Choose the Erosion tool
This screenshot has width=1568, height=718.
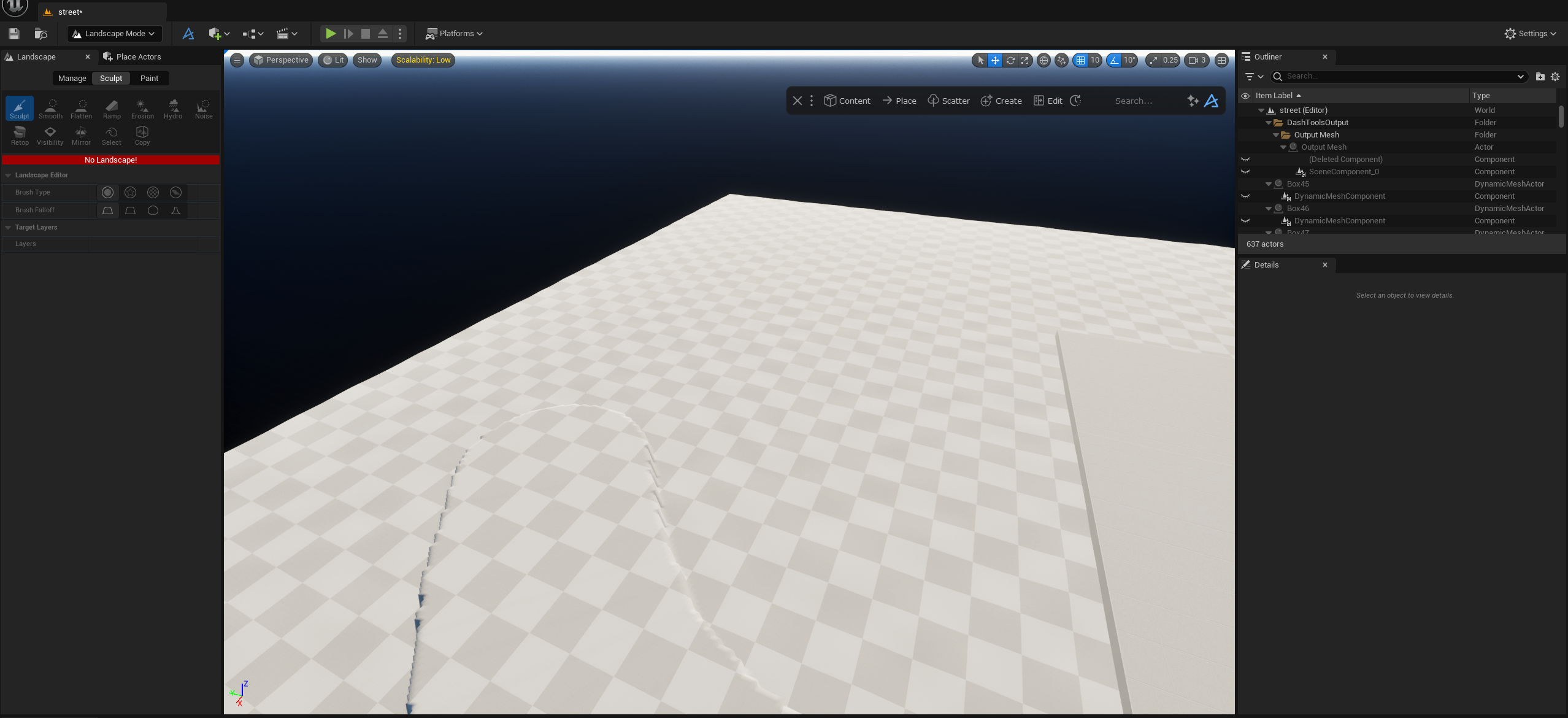[x=142, y=109]
